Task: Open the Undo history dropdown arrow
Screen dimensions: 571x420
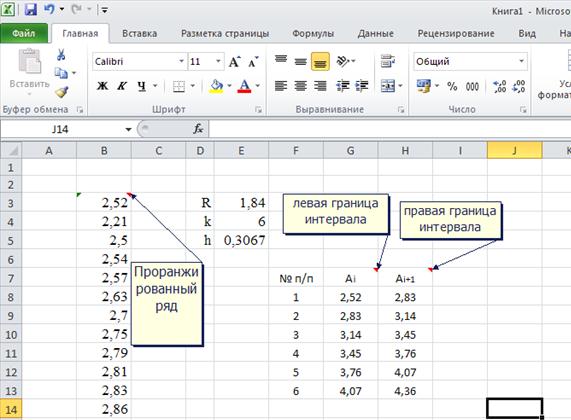Action: tap(62, 9)
